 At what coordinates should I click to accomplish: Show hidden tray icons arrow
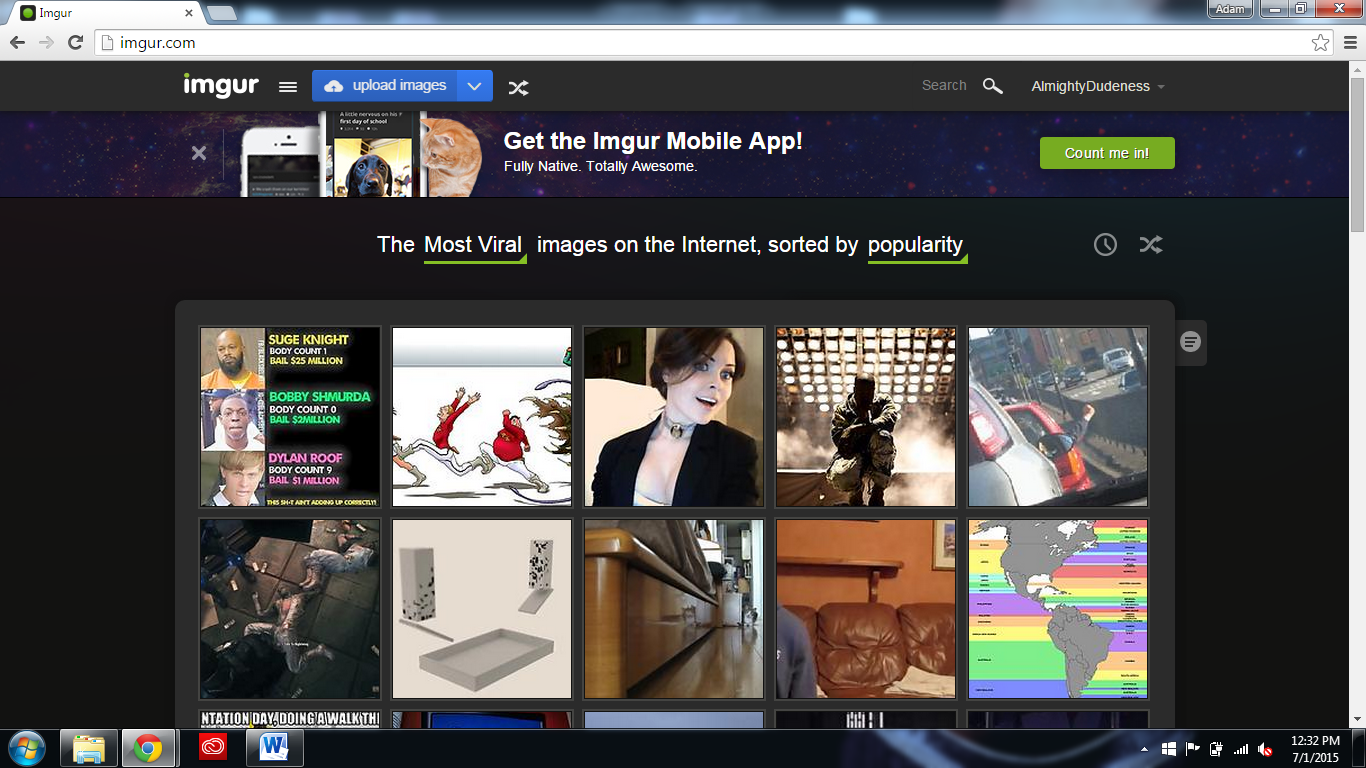click(x=1144, y=749)
